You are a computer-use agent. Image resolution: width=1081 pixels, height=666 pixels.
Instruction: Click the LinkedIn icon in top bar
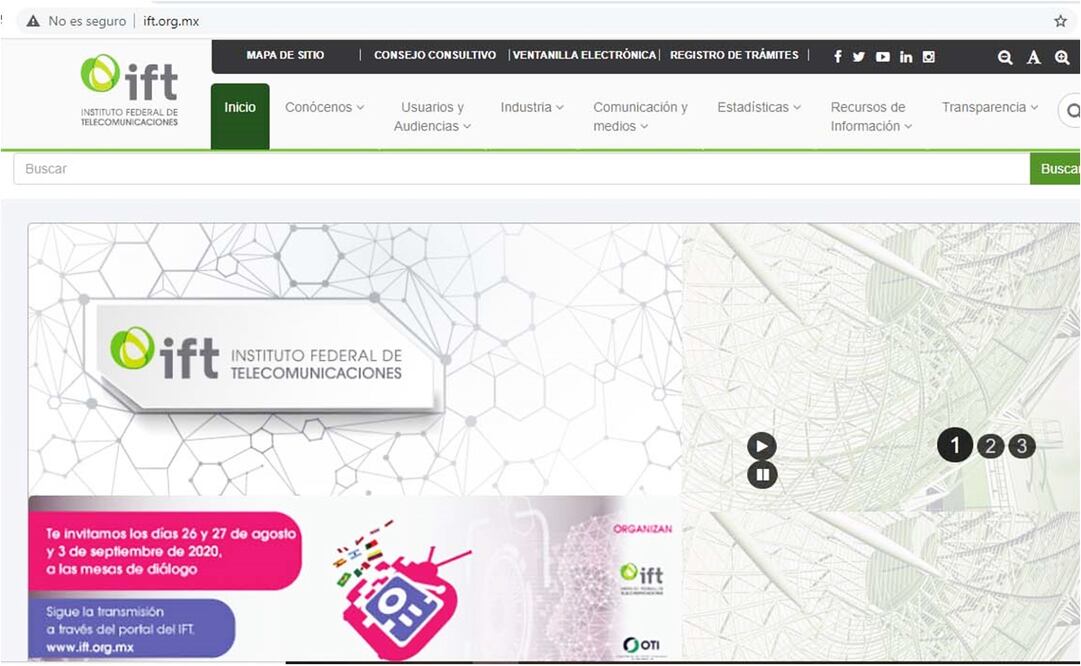click(906, 57)
